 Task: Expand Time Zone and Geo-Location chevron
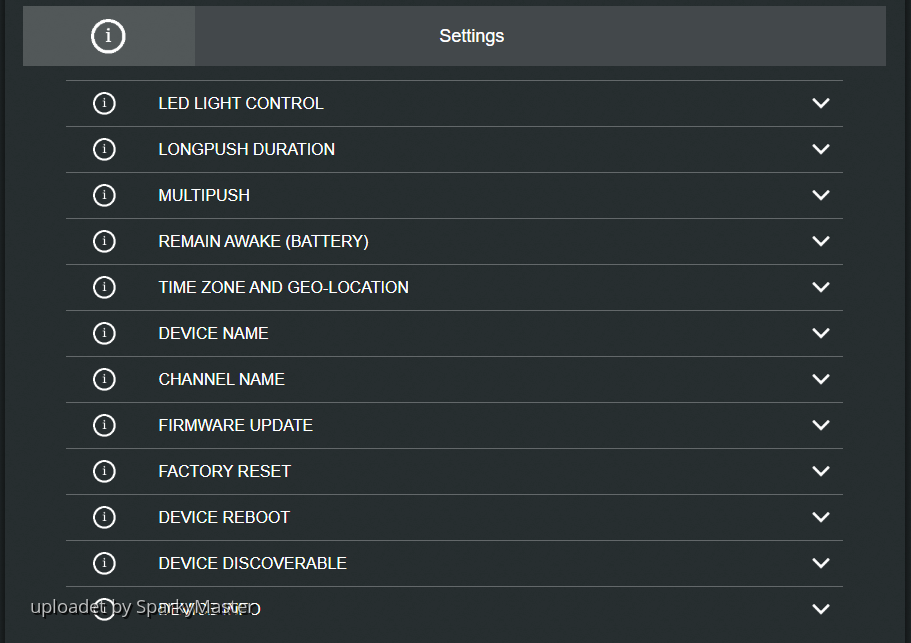coord(821,287)
